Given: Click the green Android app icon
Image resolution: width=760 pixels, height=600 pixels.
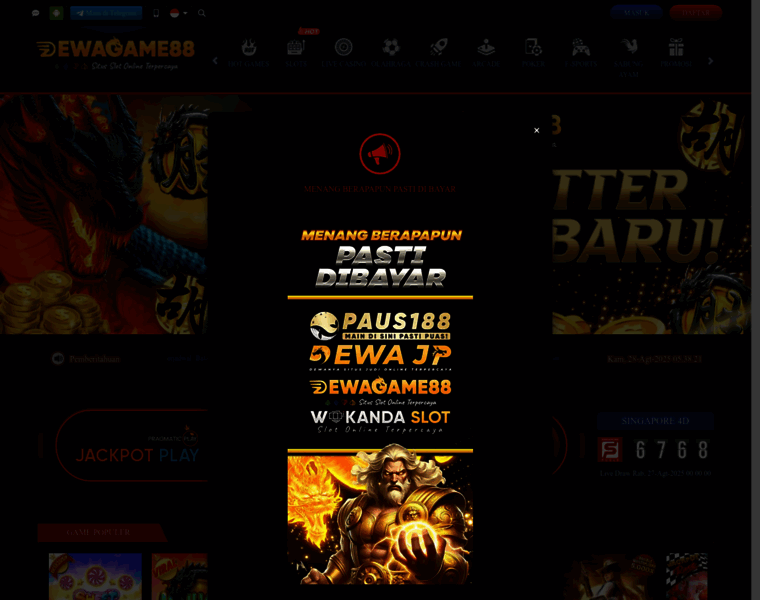Looking at the screenshot, I should click(56, 13).
